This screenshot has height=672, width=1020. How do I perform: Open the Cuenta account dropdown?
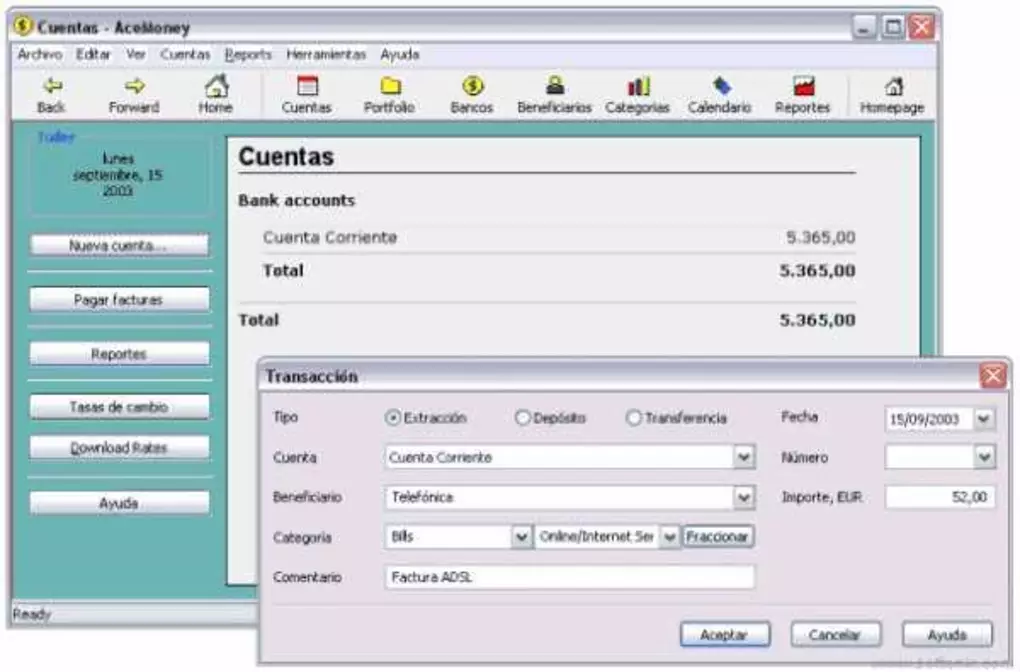tap(744, 457)
